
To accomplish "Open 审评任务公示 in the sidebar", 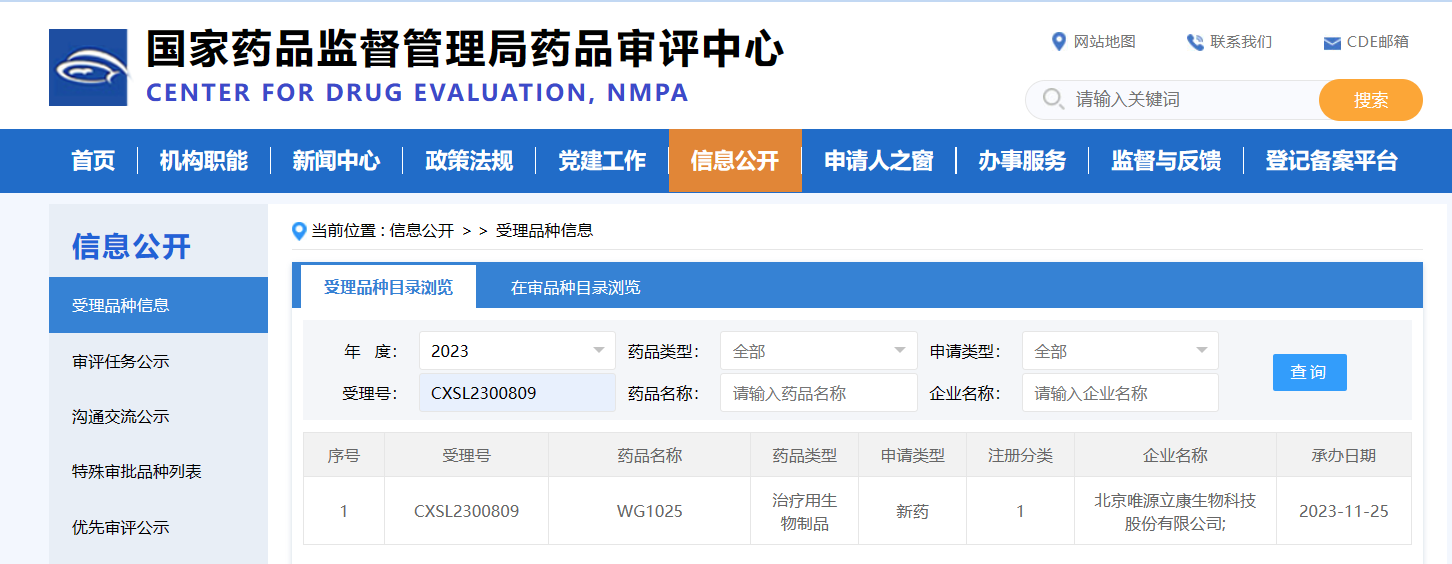I will 121,361.
